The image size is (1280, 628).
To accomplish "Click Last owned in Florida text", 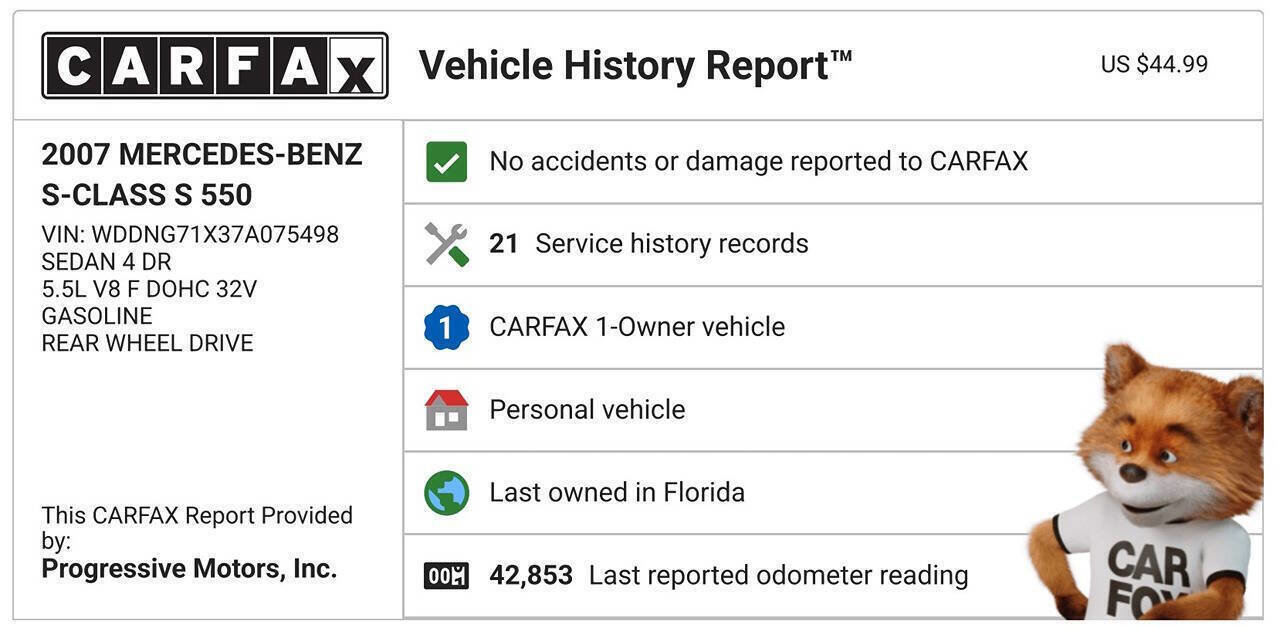I will (617, 493).
